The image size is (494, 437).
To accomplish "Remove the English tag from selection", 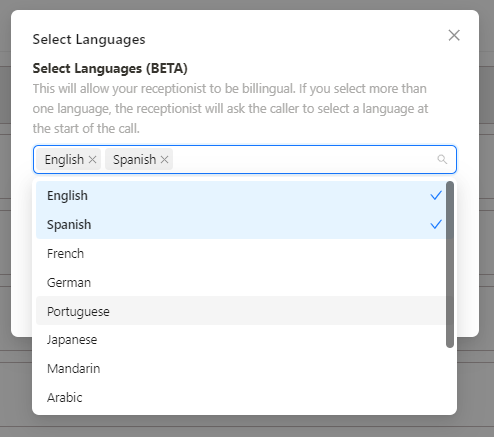I will [92, 160].
